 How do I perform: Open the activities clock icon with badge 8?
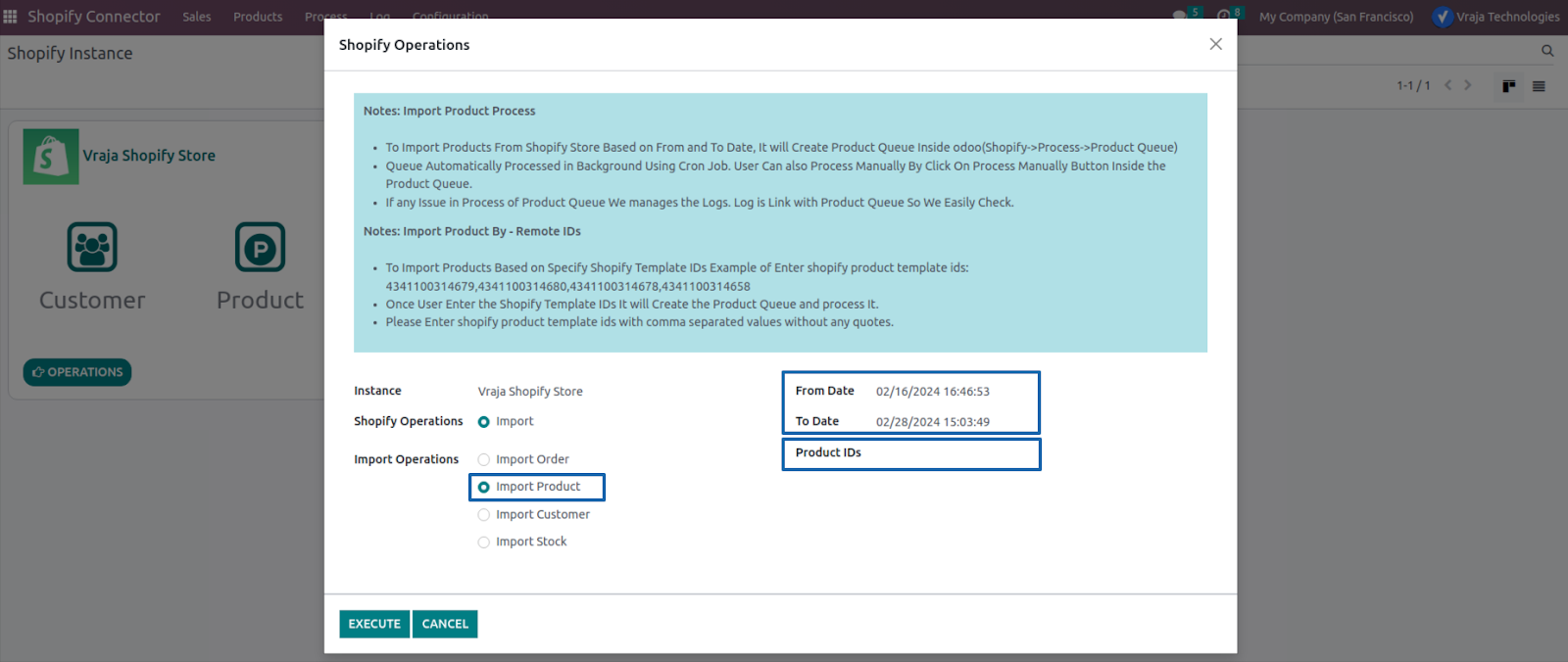coord(1223,16)
